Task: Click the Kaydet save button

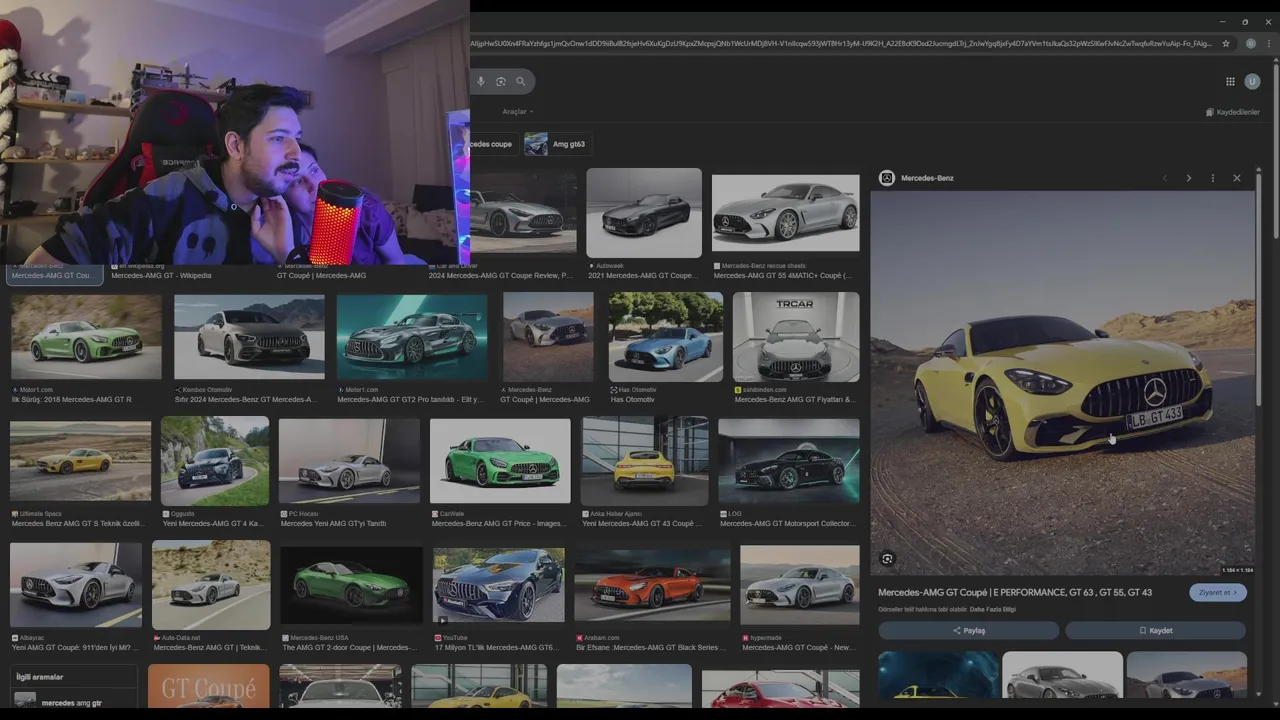Action: point(1155,630)
